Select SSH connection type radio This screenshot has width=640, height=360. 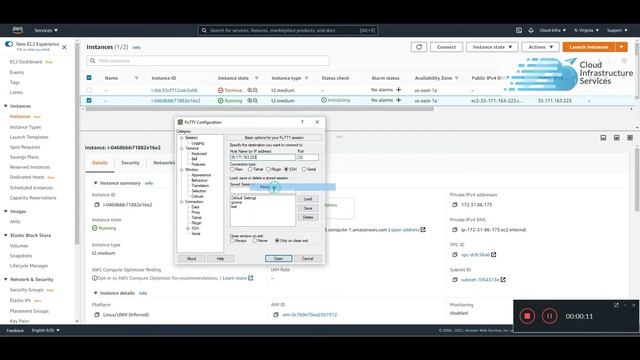(286, 169)
